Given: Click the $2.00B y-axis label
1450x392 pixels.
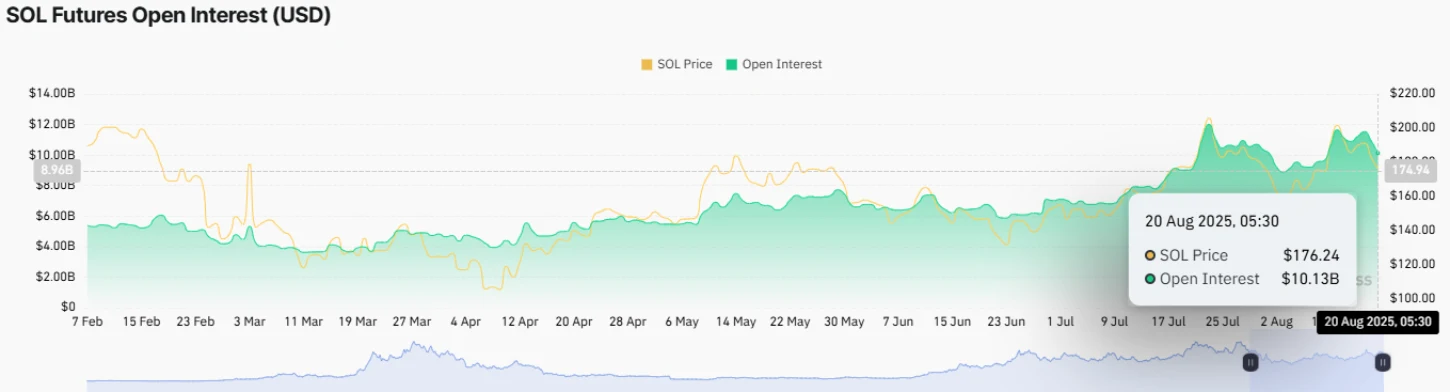Looking at the screenshot, I should 55,276.
